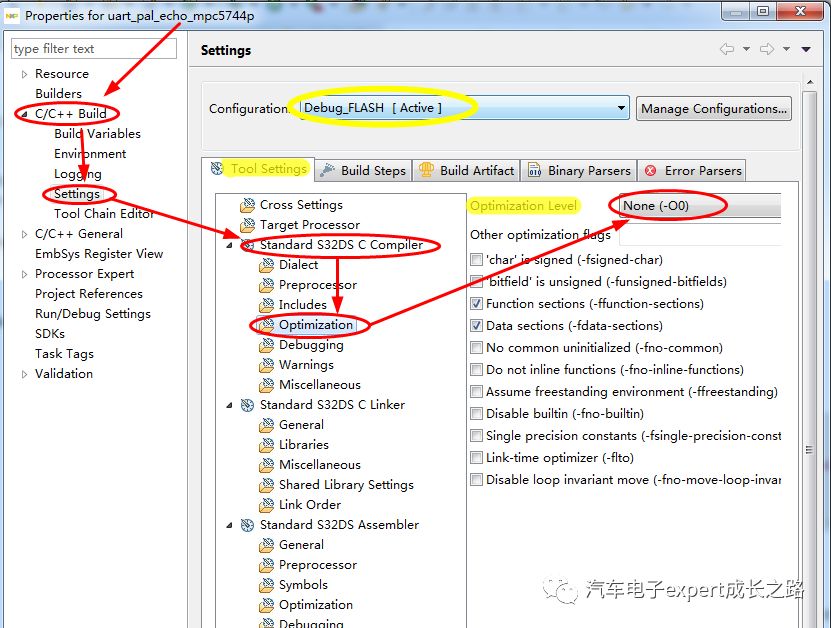This screenshot has width=831, height=628.
Task: Click the compiler Debugging option icon
Action: 267,345
